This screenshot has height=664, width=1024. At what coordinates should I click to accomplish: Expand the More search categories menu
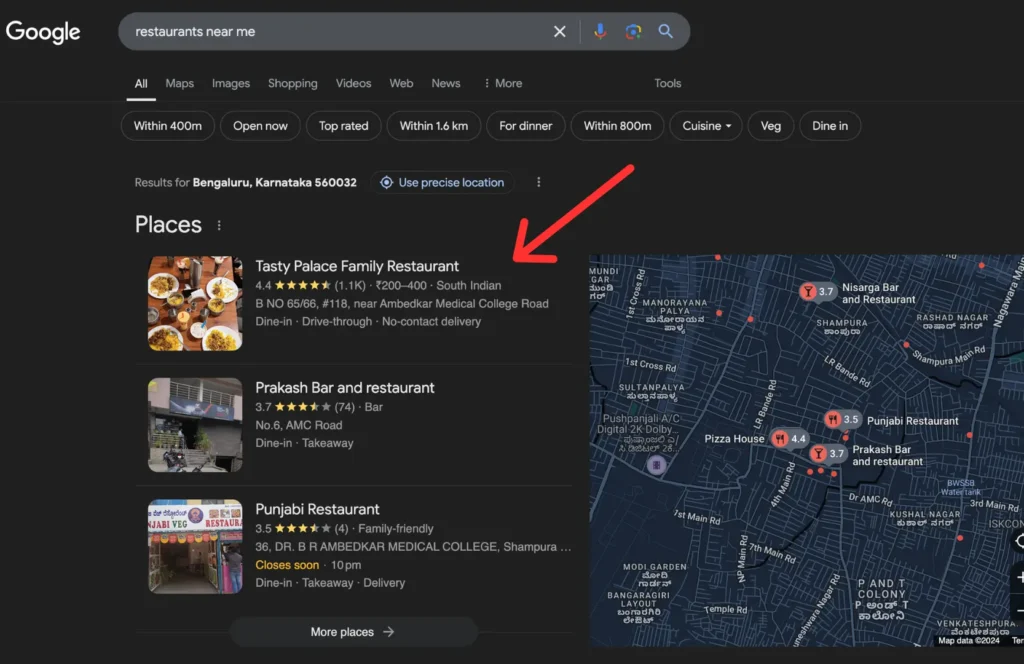coord(502,84)
